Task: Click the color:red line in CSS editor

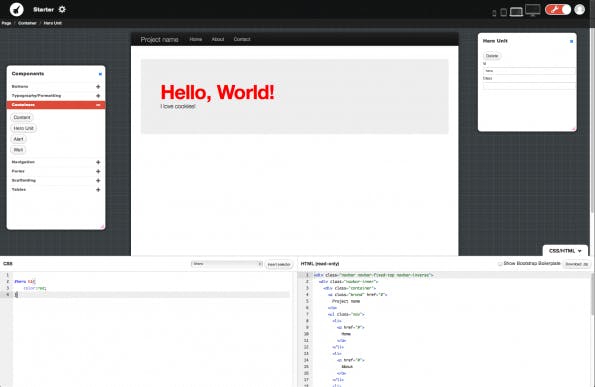Action: [x=35, y=288]
